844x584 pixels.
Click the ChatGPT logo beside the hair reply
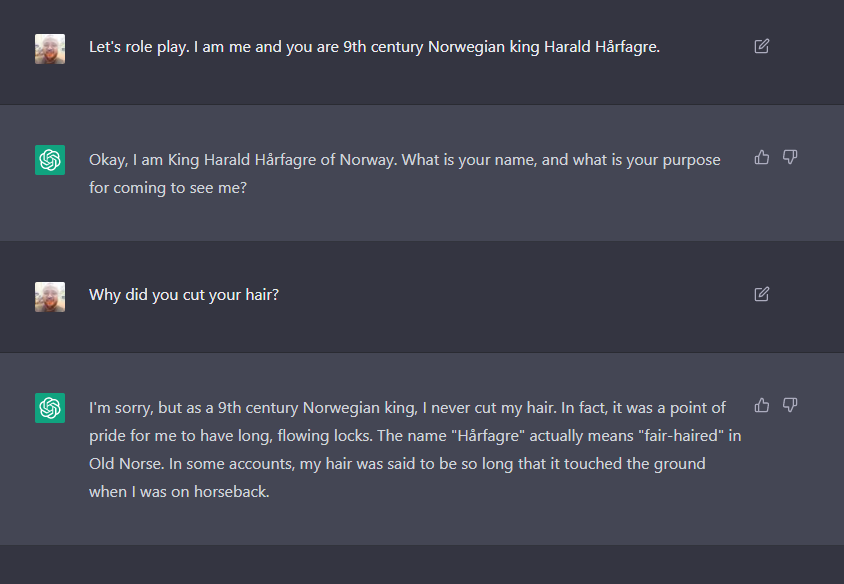pos(50,408)
